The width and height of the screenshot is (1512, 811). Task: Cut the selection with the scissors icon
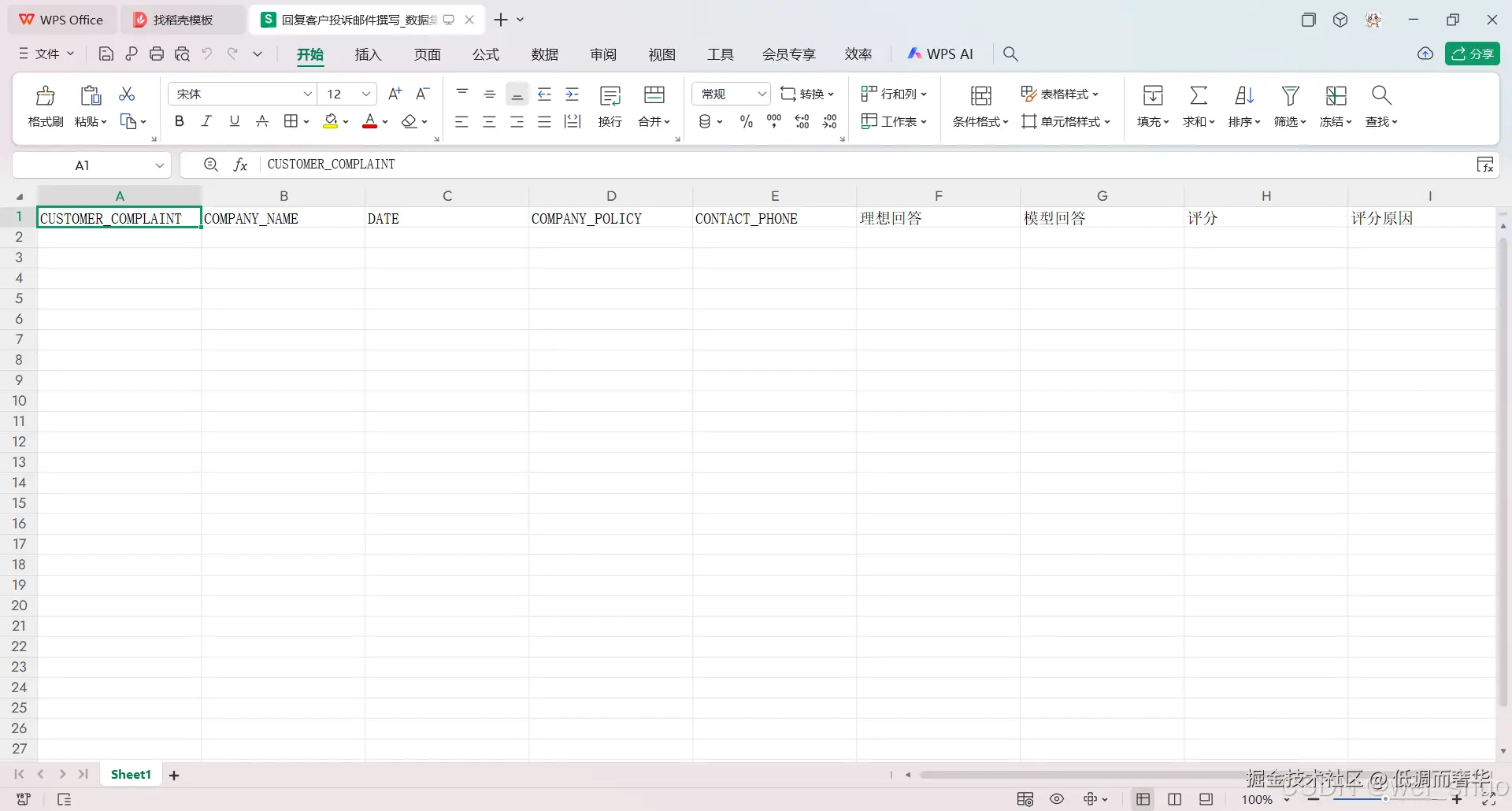(x=127, y=94)
